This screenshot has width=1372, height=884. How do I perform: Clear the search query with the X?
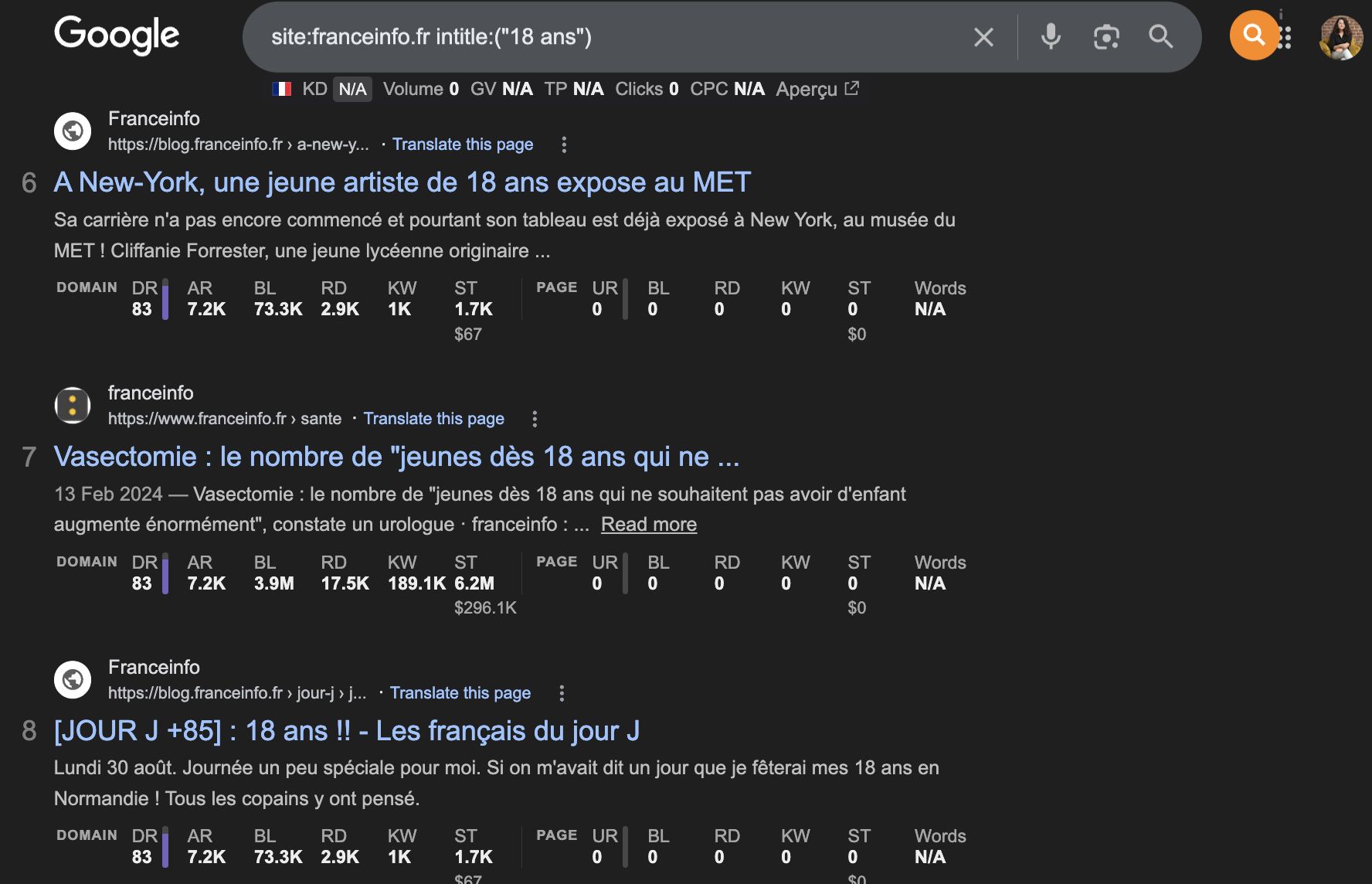(x=983, y=36)
